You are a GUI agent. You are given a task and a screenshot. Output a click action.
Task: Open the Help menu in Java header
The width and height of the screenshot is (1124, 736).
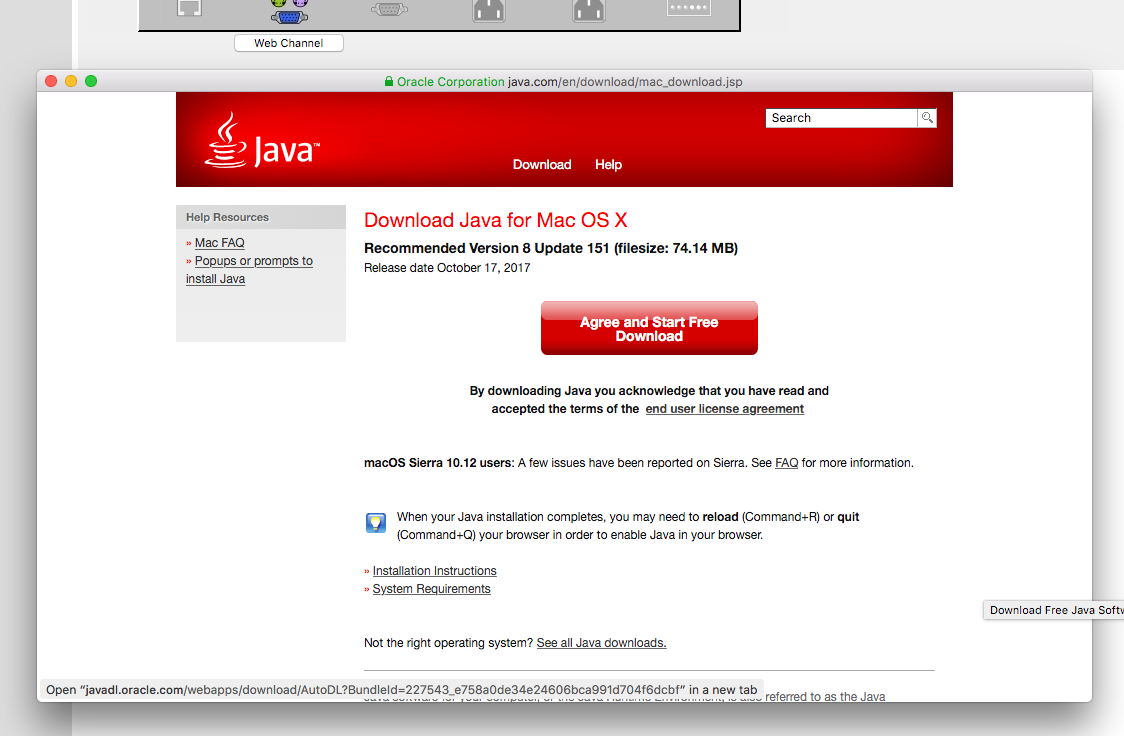coord(608,164)
